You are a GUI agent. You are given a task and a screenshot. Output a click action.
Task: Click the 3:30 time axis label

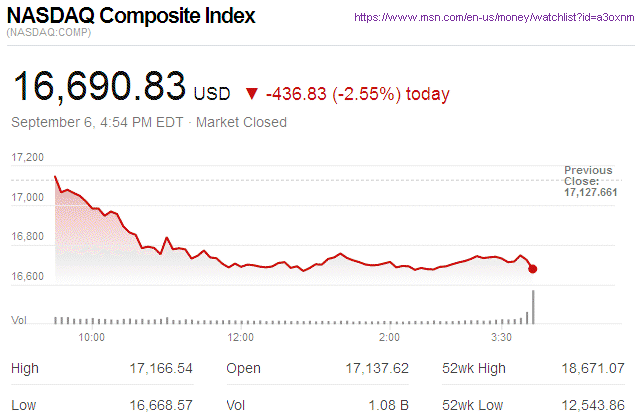[x=503, y=337]
